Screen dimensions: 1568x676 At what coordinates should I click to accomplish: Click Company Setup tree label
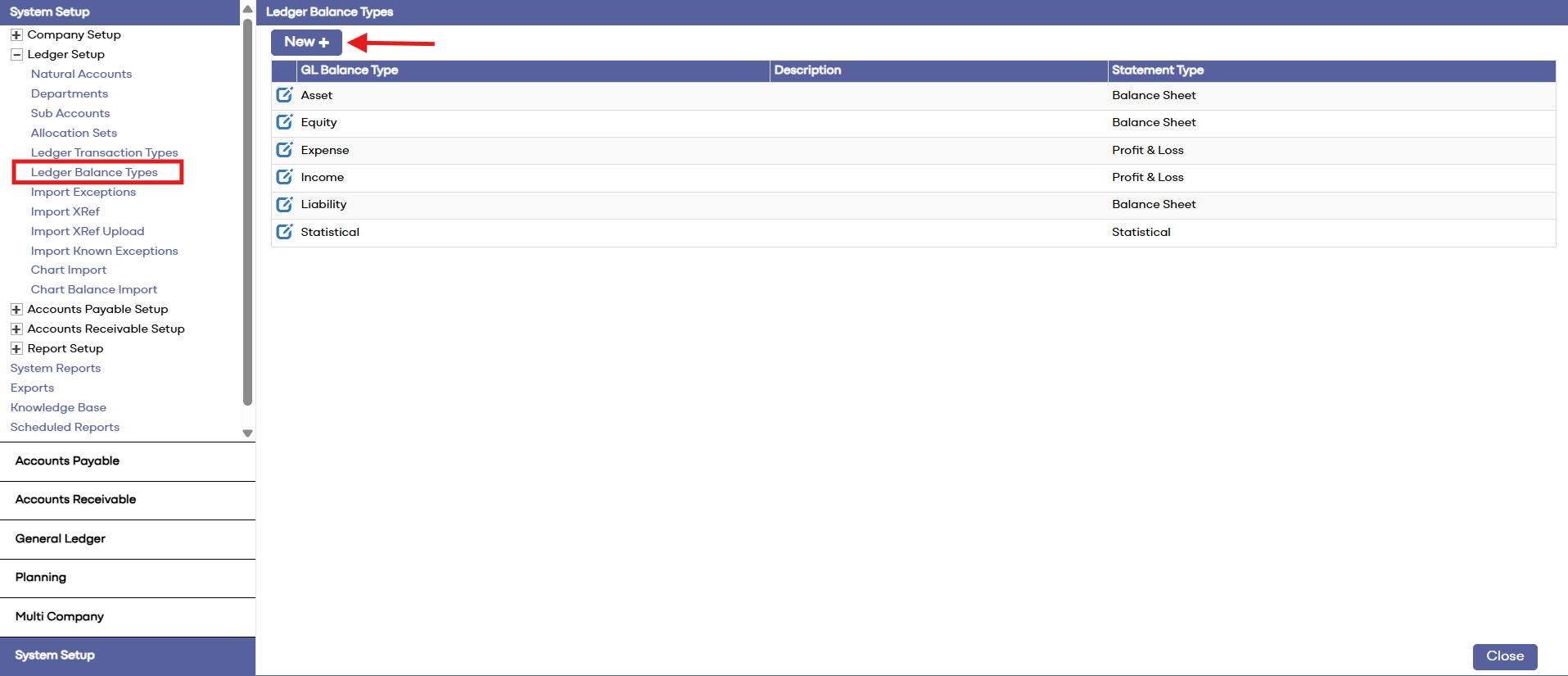(x=74, y=34)
